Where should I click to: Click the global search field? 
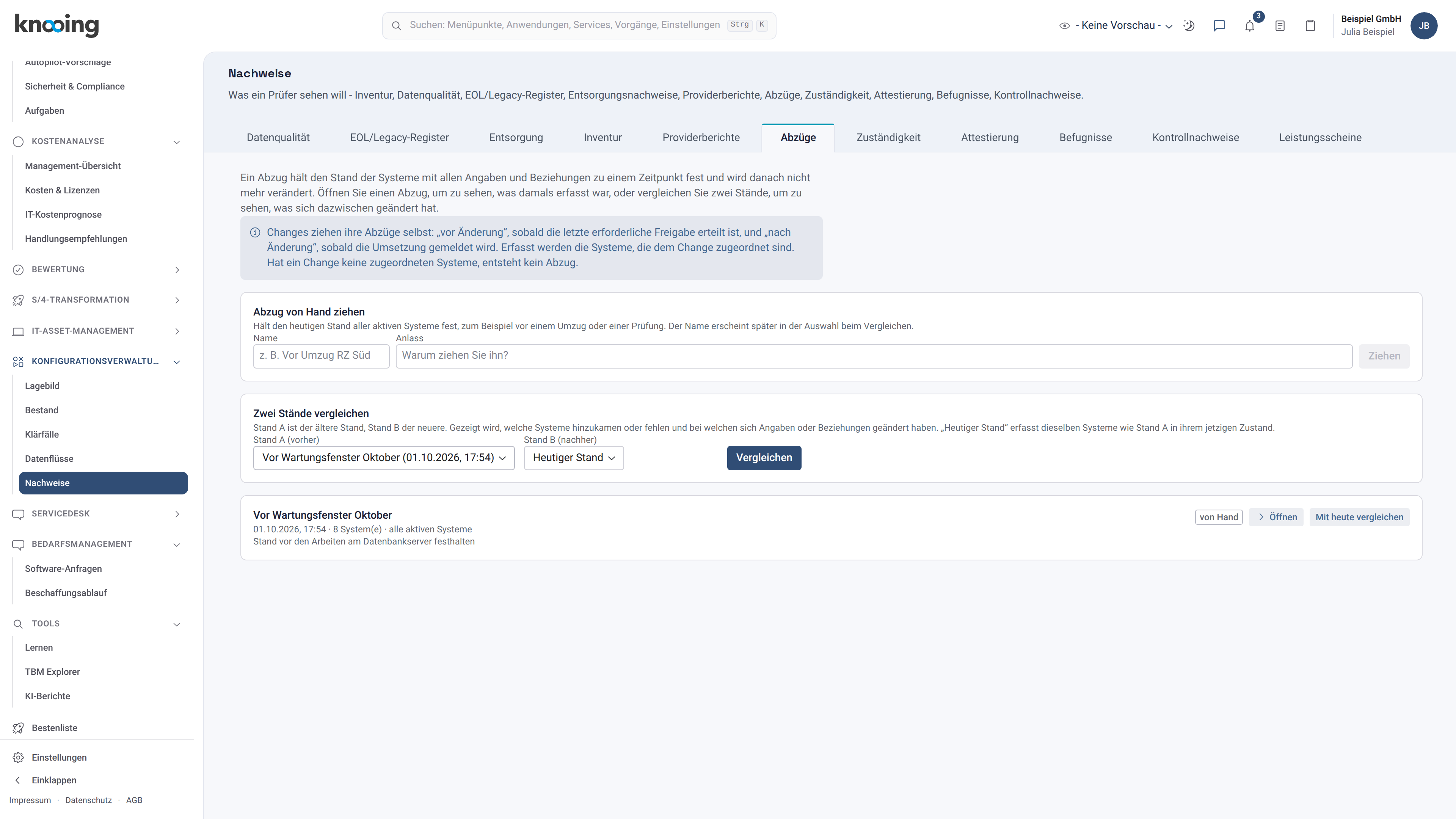pyautogui.click(x=579, y=25)
